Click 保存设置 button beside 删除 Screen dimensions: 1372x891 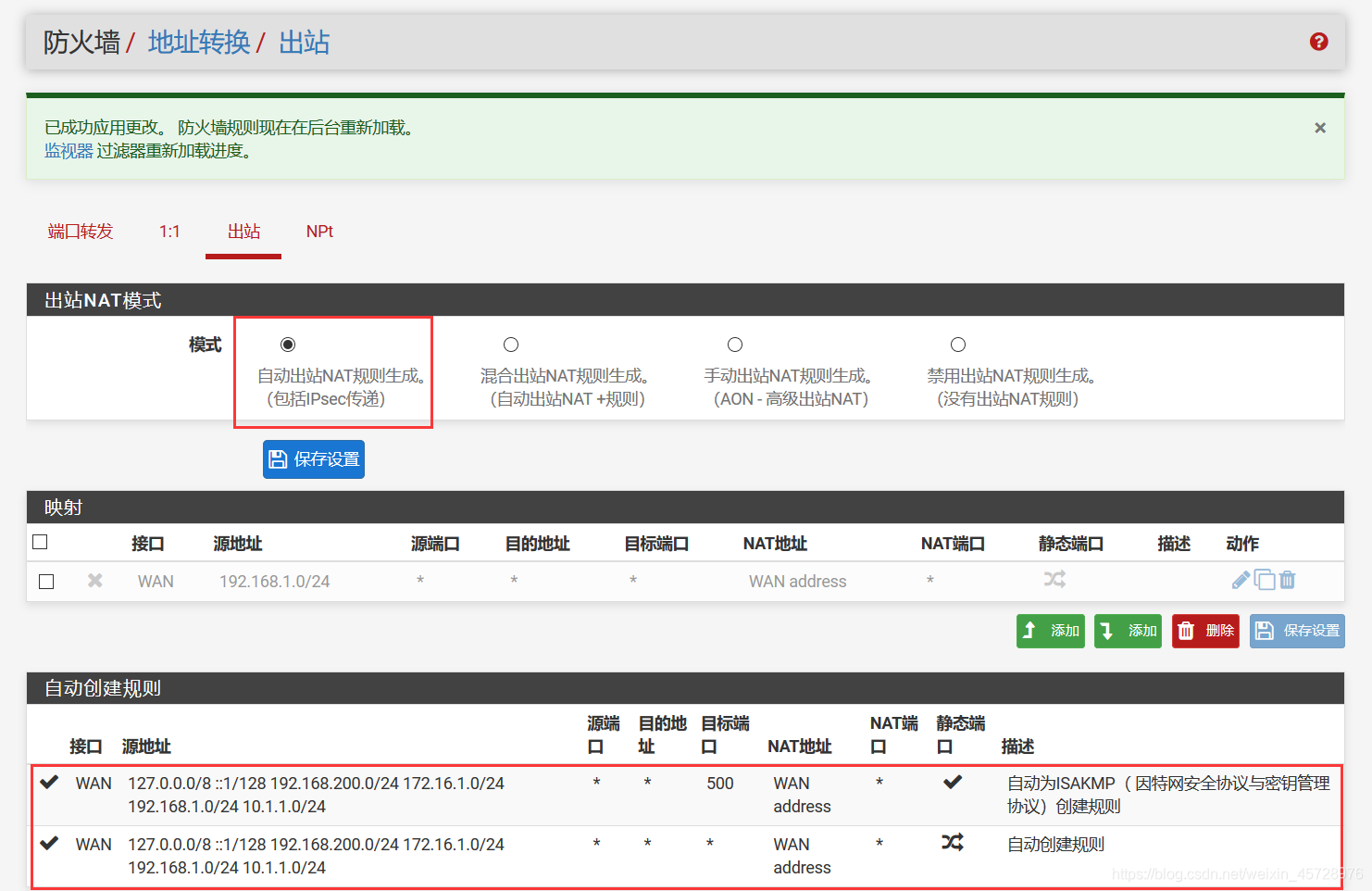point(1297,631)
